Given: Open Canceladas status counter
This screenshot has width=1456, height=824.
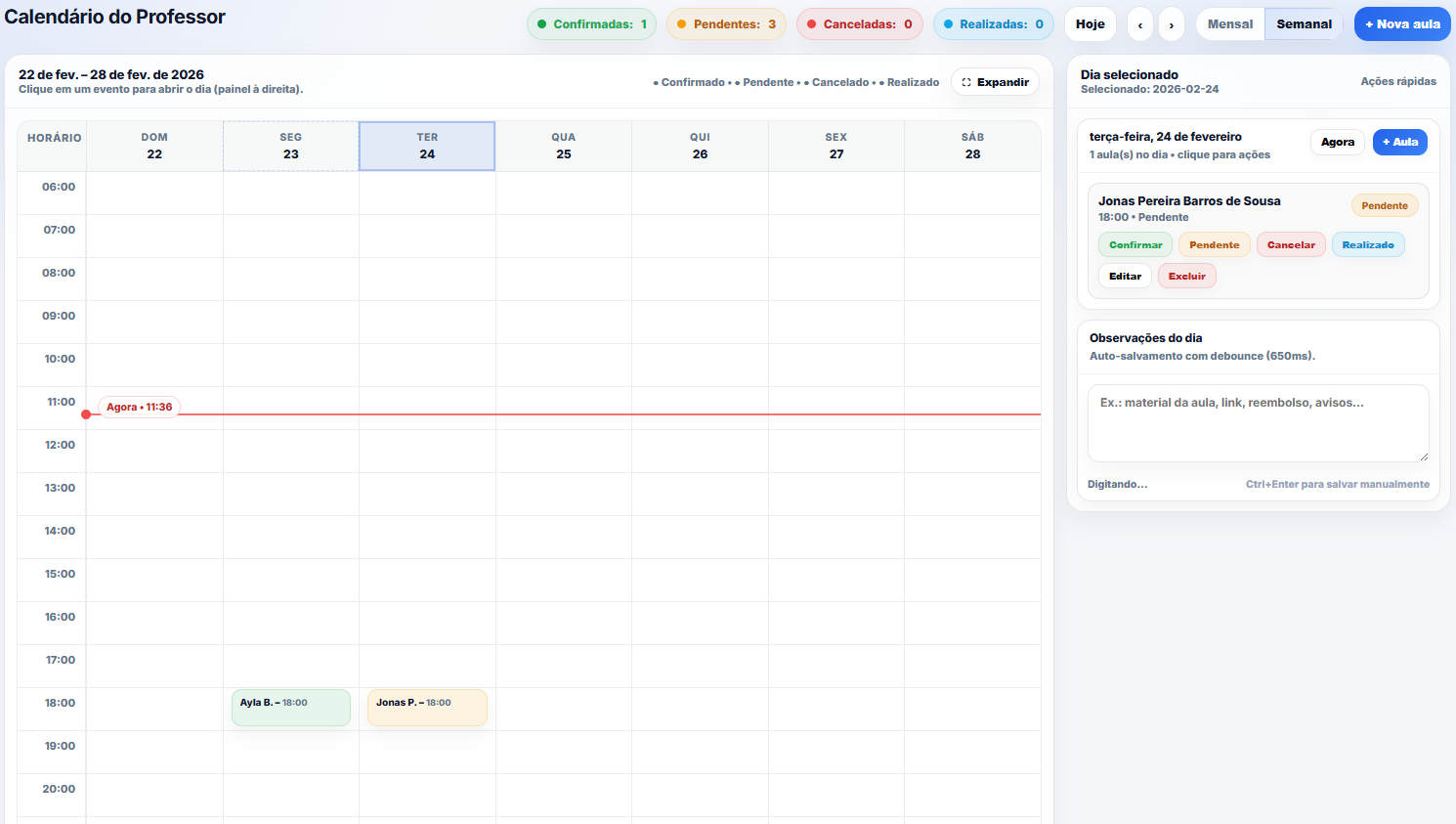Looking at the screenshot, I should click(x=859, y=24).
